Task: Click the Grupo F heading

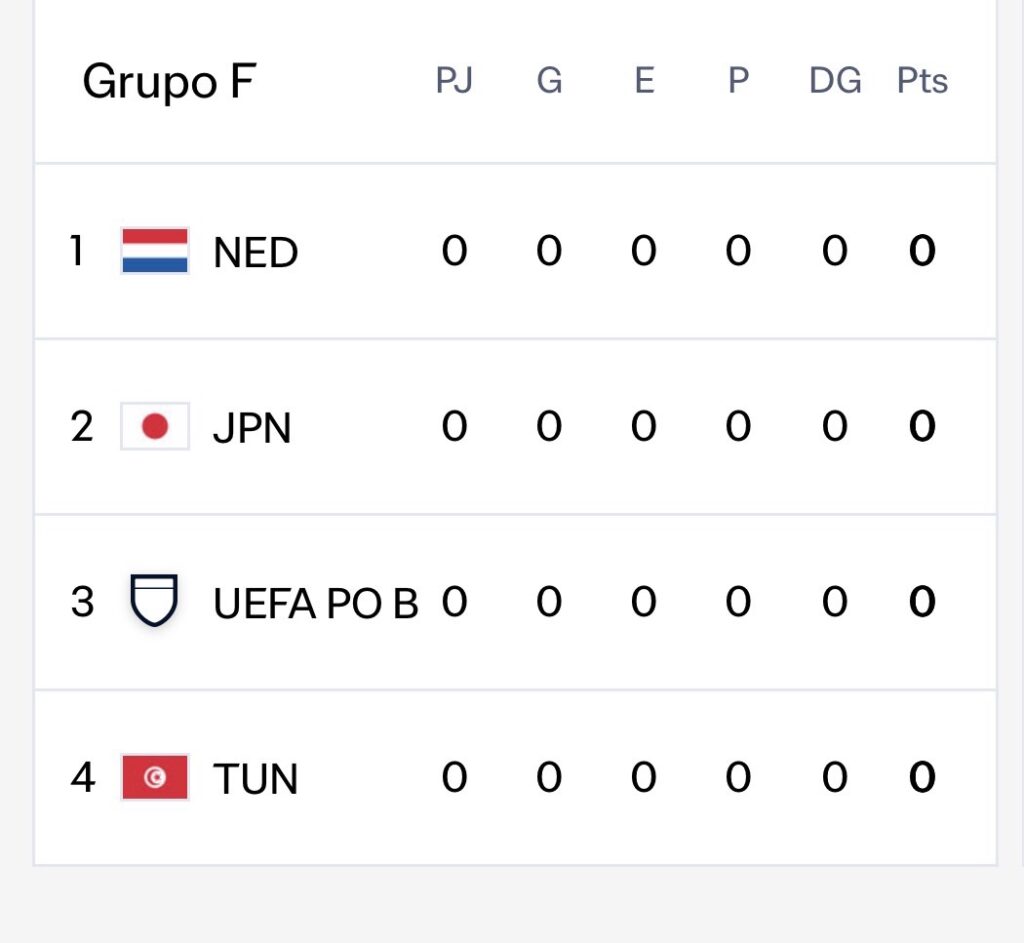Action: 168,82
